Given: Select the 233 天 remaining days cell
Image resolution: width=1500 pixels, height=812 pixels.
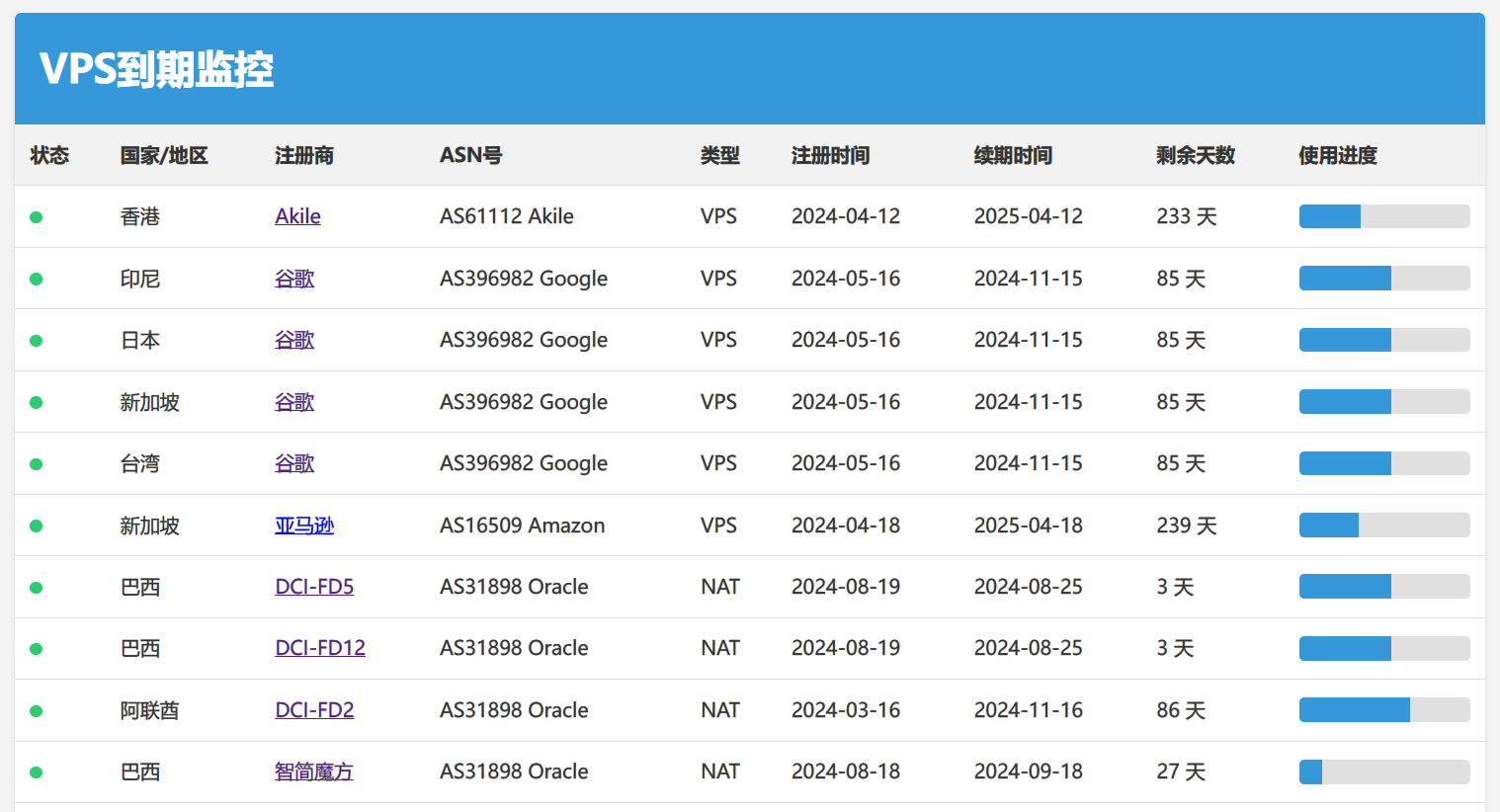Looking at the screenshot, I should [1187, 216].
